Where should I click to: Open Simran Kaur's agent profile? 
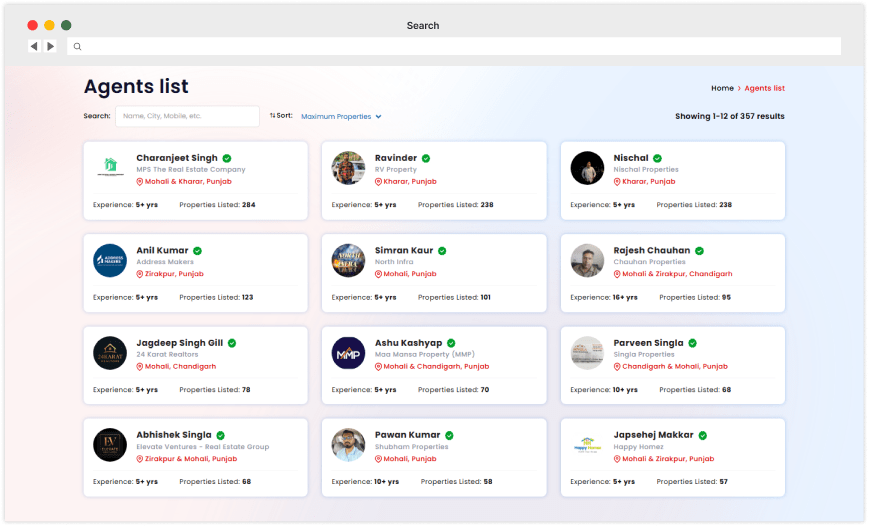(x=403, y=250)
